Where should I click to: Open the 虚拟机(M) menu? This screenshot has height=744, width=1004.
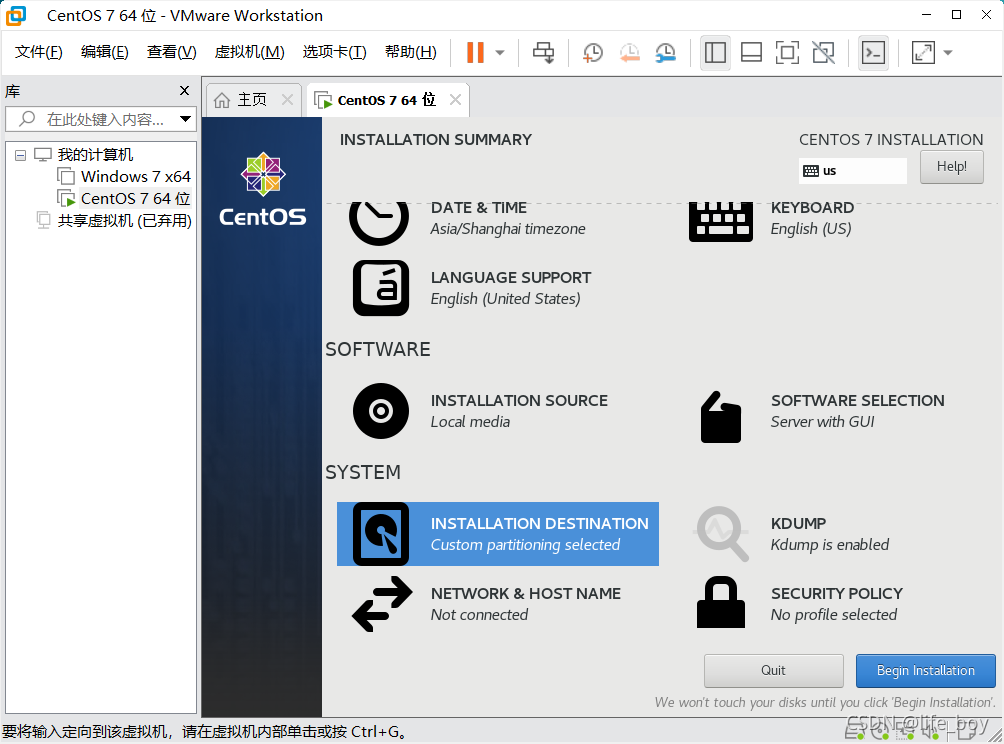(x=249, y=52)
